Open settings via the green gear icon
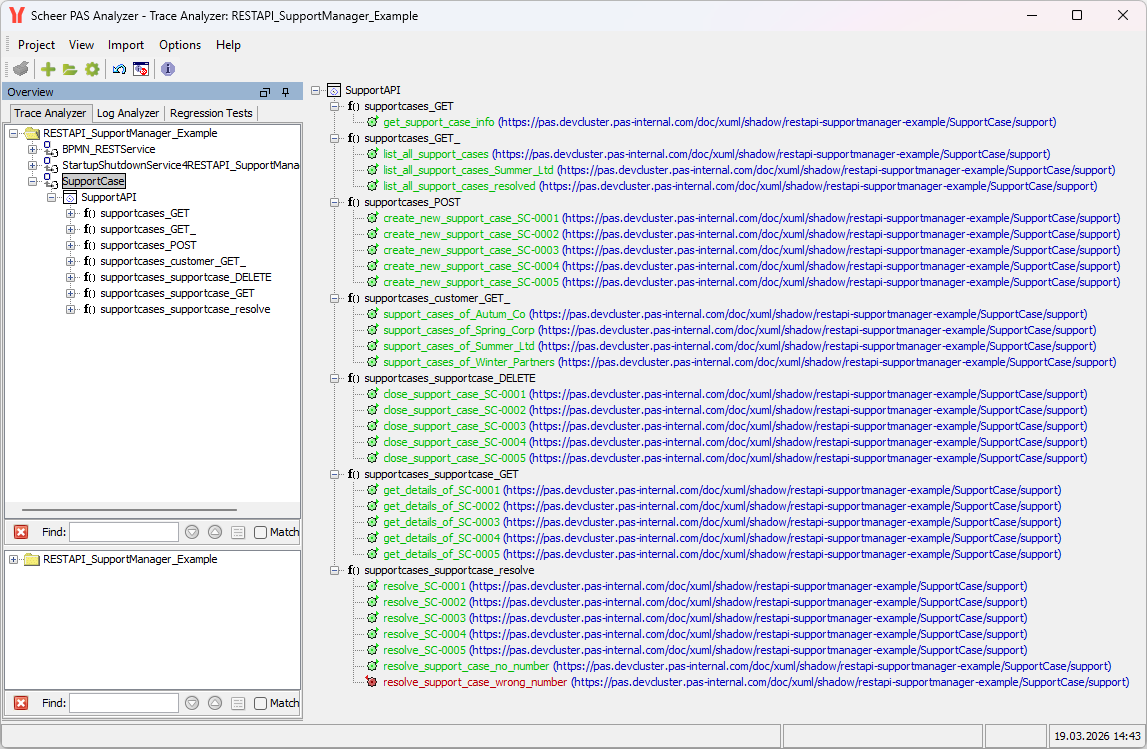1147x749 pixels. pyautogui.click(x=92, y=69)
